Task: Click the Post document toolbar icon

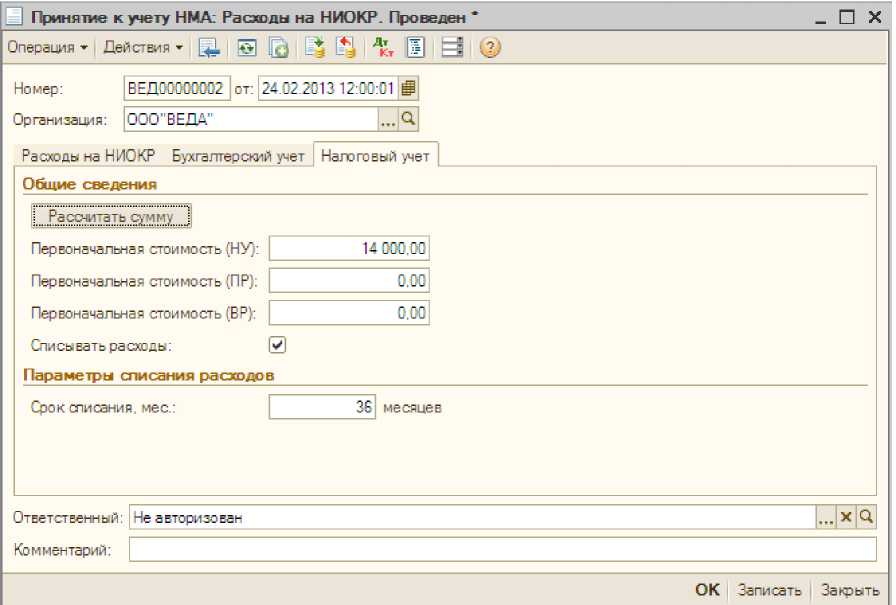Action: 315,48
